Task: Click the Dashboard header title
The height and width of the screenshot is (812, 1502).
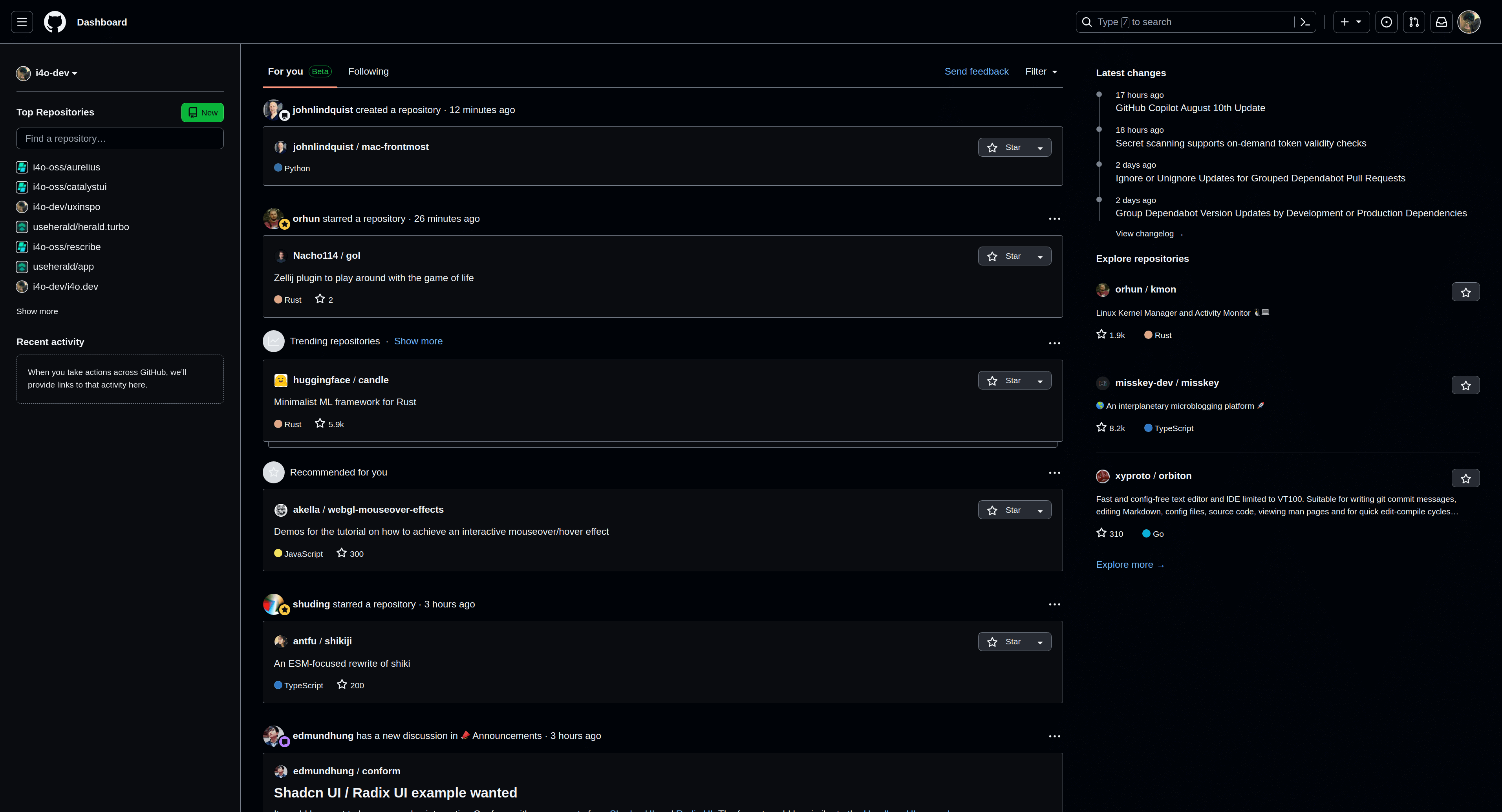Action: [102, 22]
